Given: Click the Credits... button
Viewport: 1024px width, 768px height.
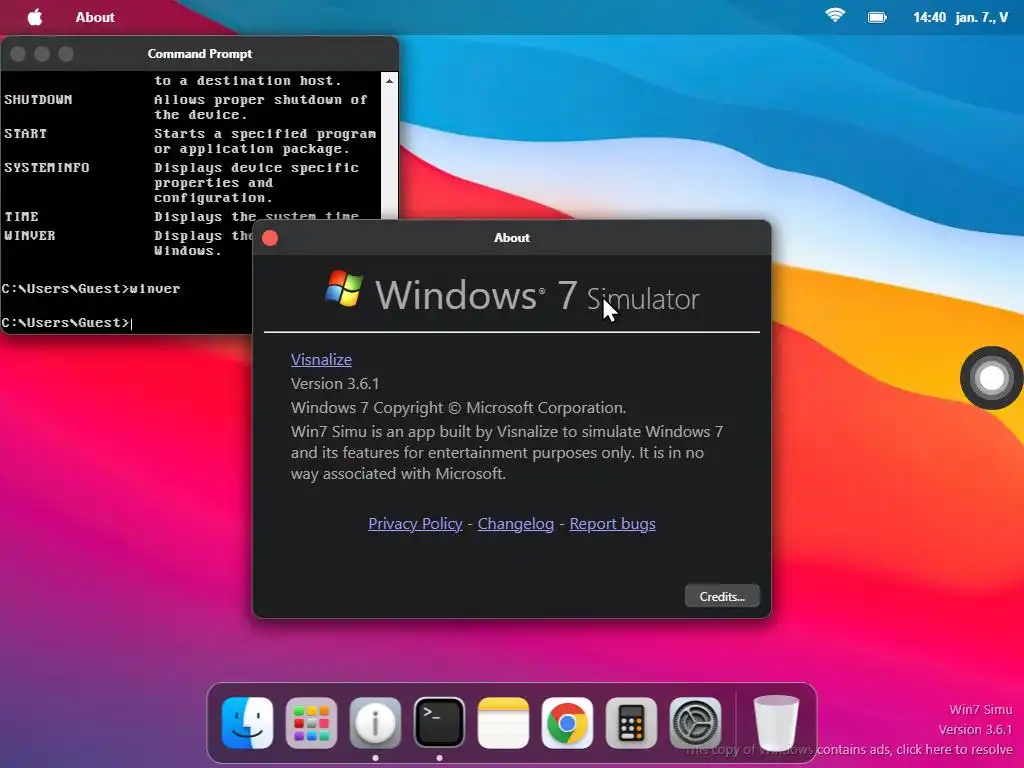Looking at the screenshot, I should click(722, 596).
